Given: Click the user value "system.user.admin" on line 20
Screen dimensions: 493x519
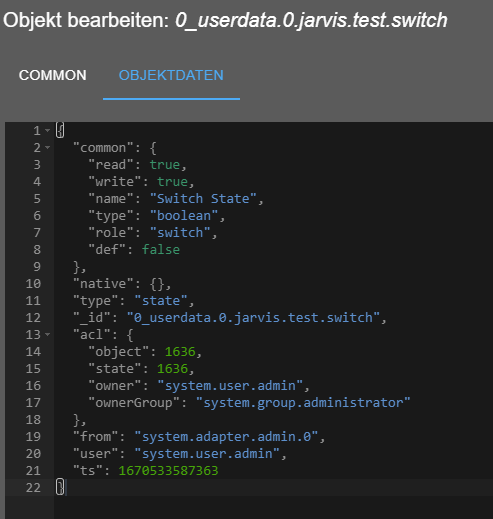Looking at the screenshot, I should (x=207, y=454).
